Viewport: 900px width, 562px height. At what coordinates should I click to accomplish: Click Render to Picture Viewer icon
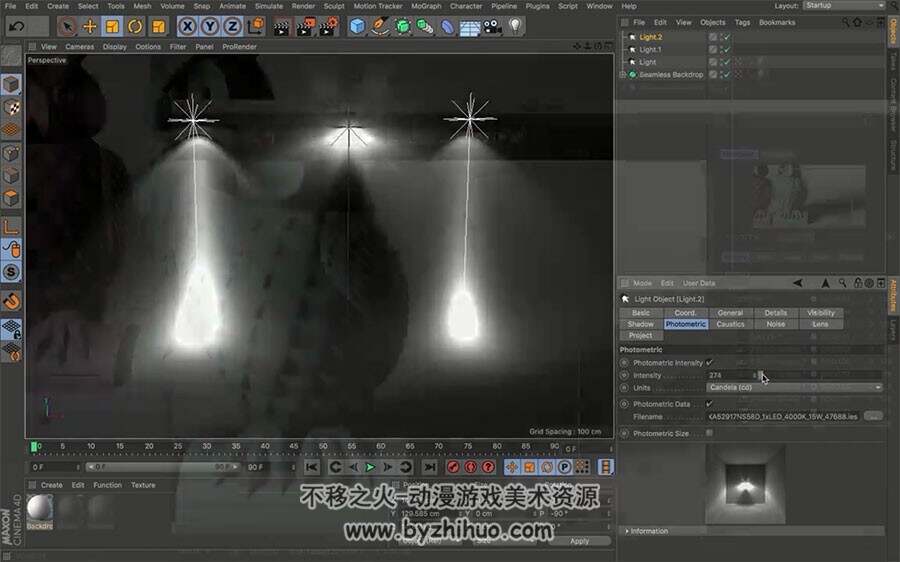(x=305, y=27)
